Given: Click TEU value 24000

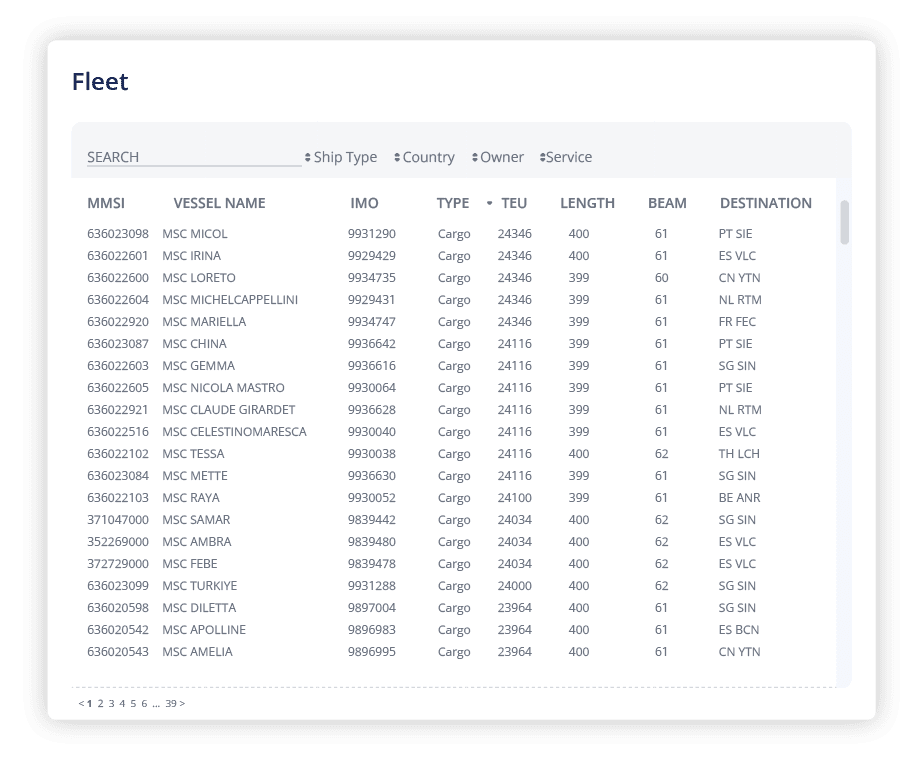Looking at the screenshot, I should 514,586.
